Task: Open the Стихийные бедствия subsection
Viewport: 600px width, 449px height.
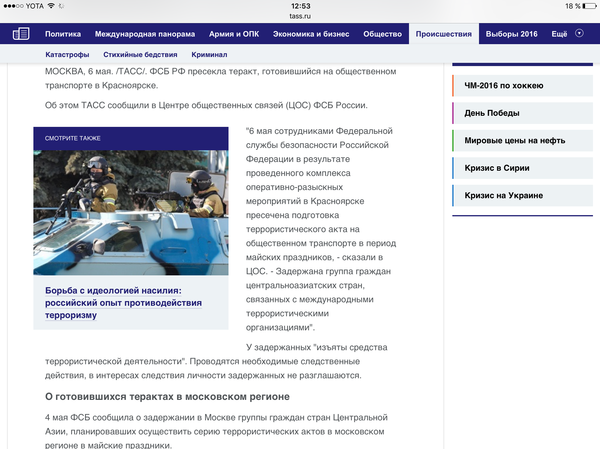Action: point(140,55)
